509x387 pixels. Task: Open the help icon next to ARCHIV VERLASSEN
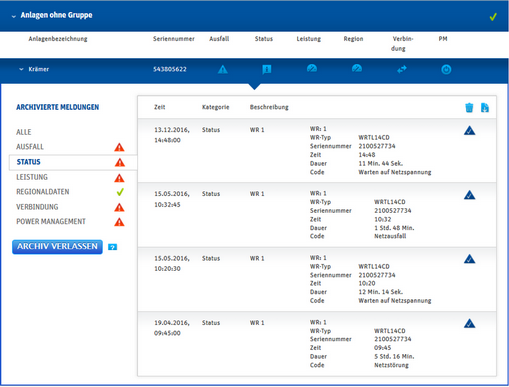(112, 247)
